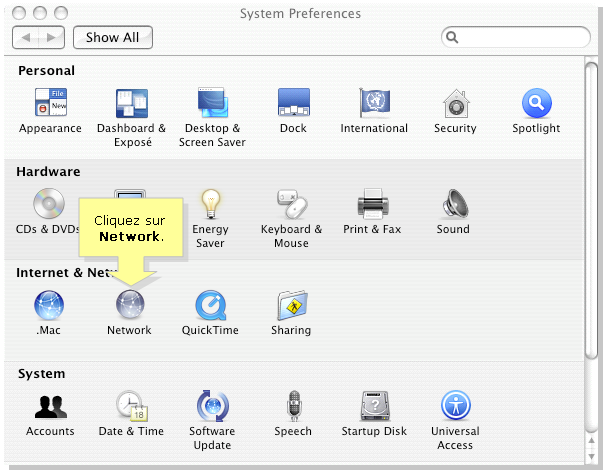Open the Network preferences pane
606x472 pixels.
(x=129, y=305)
